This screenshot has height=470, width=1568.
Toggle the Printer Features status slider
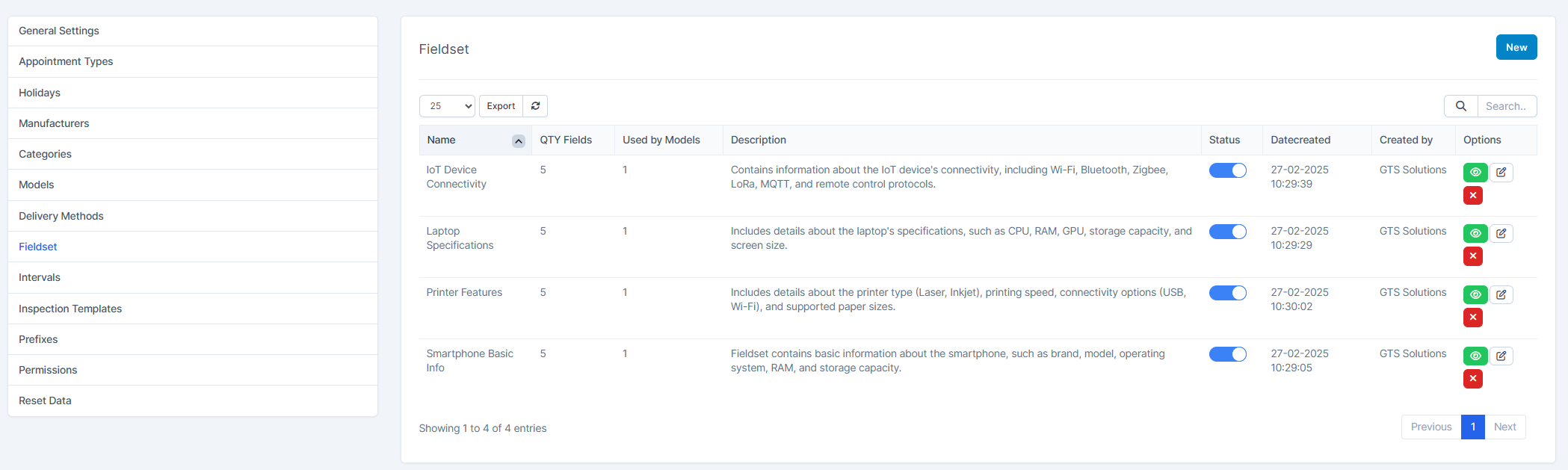tap(1227, 293)
